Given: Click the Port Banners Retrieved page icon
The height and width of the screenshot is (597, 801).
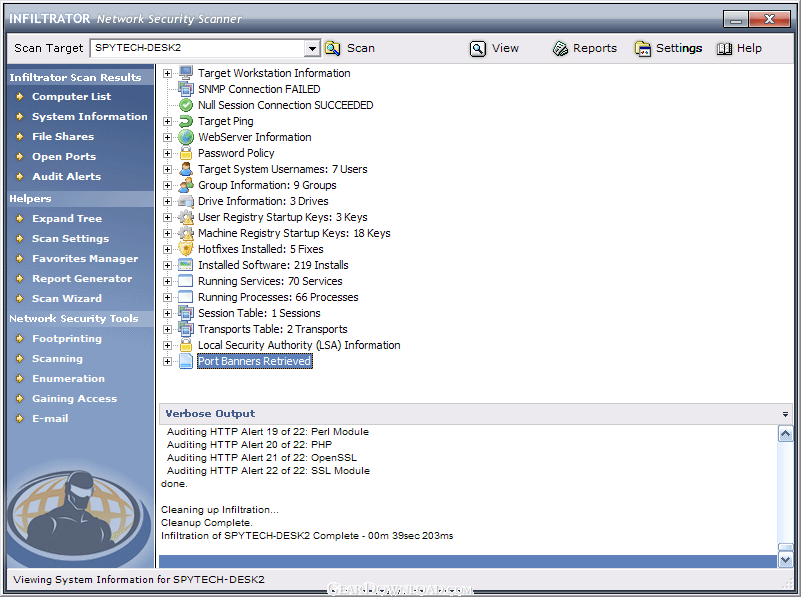Looking at the screenshot, I should [186, 361].
